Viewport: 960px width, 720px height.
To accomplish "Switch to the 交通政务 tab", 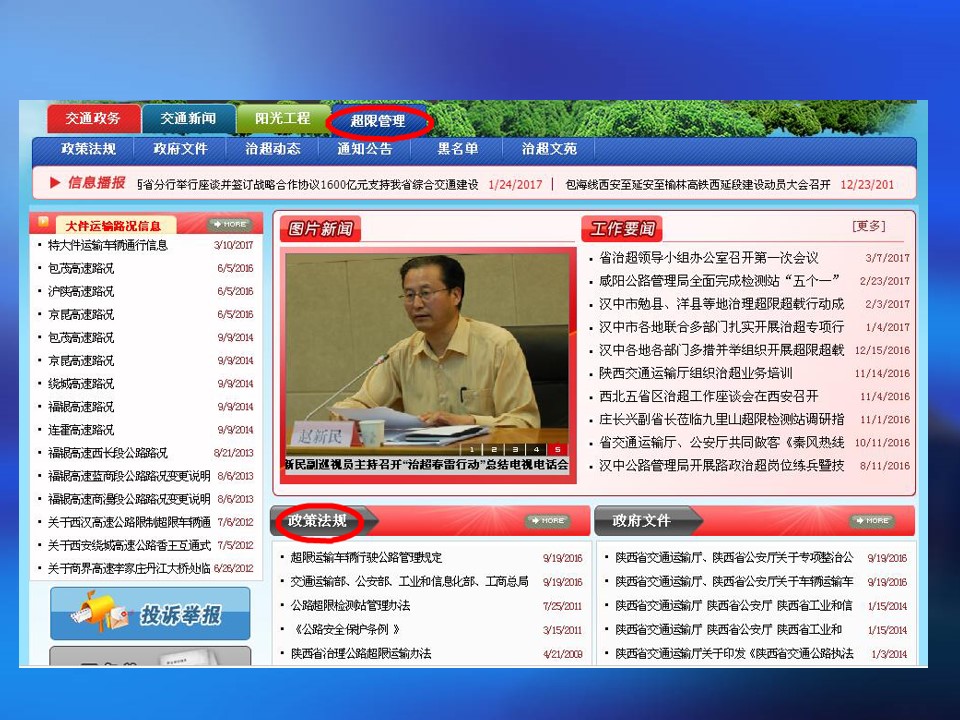I will tap(93, 119).
